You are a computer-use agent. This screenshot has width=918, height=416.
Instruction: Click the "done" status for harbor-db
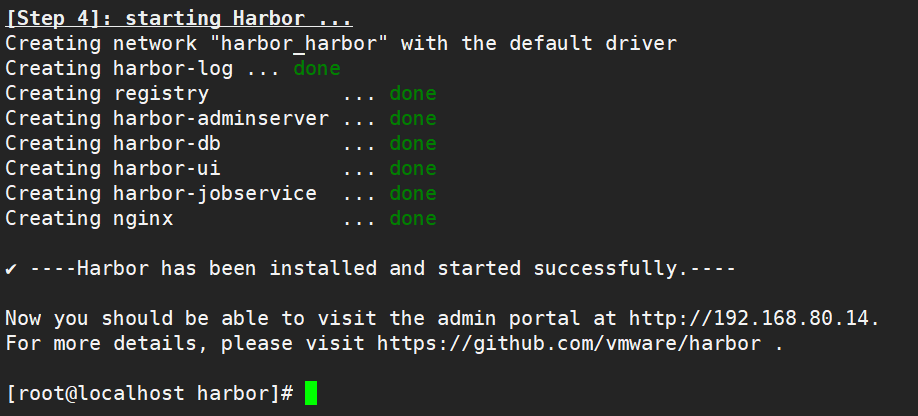tap(413, 144)
